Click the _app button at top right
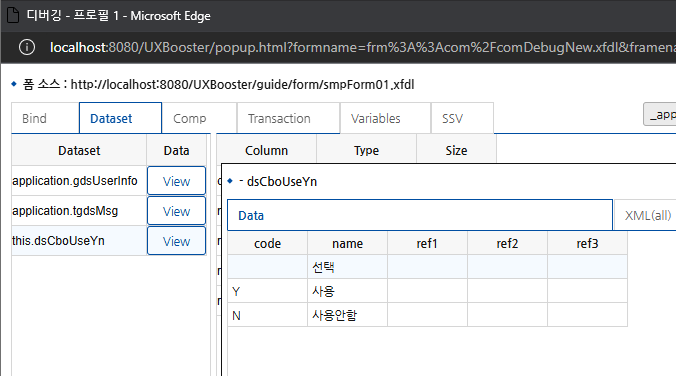676x376 pixels. (660, 114)
